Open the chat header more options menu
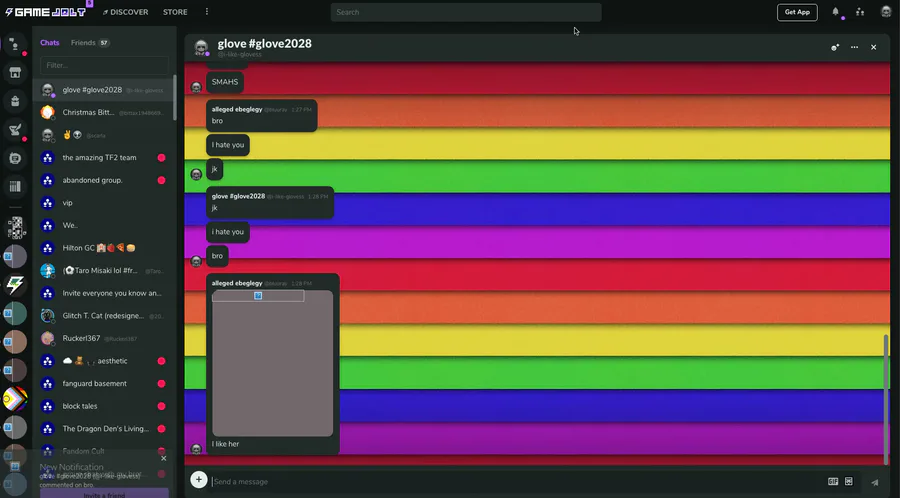This screenshot has height=498, width=900. 854,48
